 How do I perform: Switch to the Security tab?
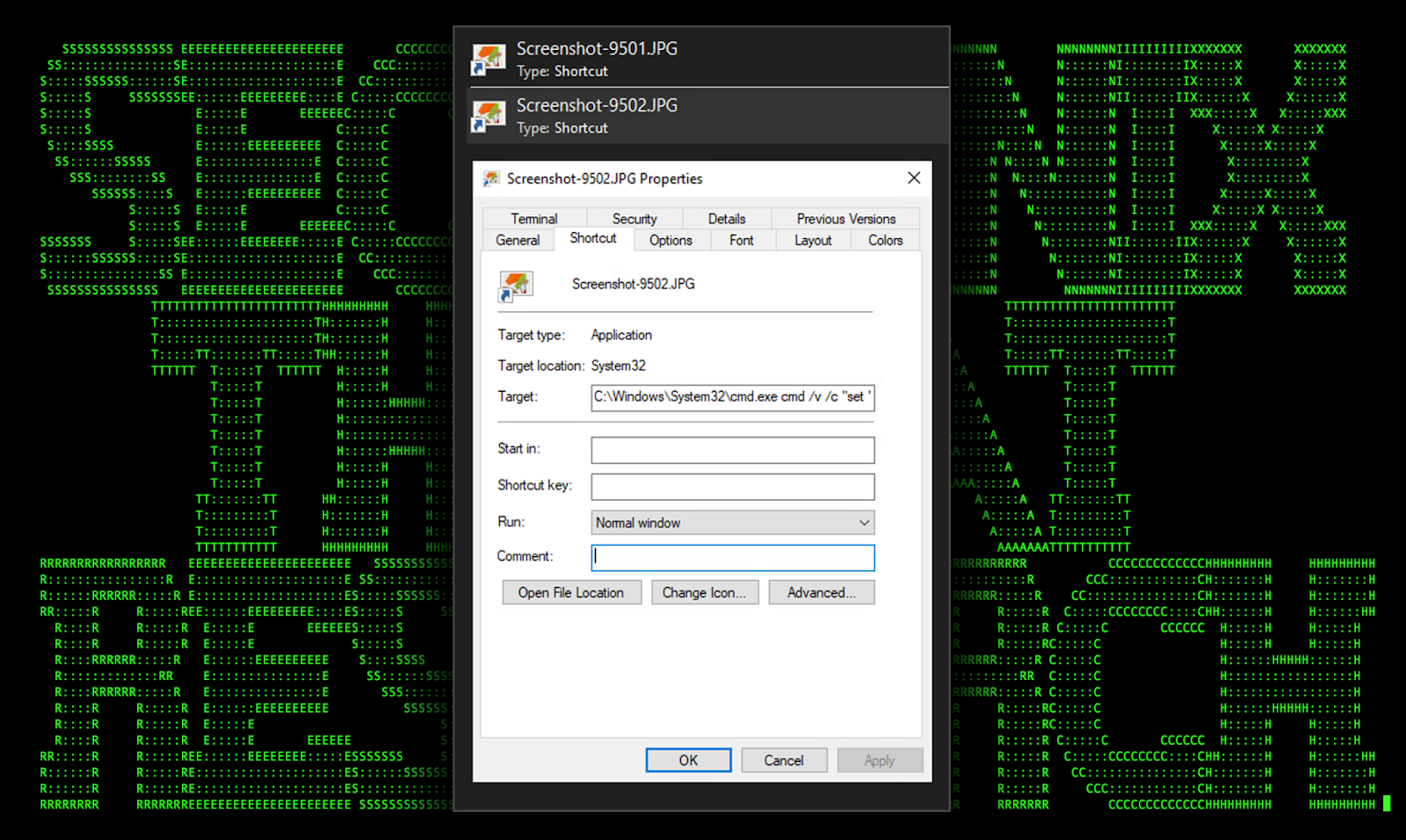tap(634, 219)
